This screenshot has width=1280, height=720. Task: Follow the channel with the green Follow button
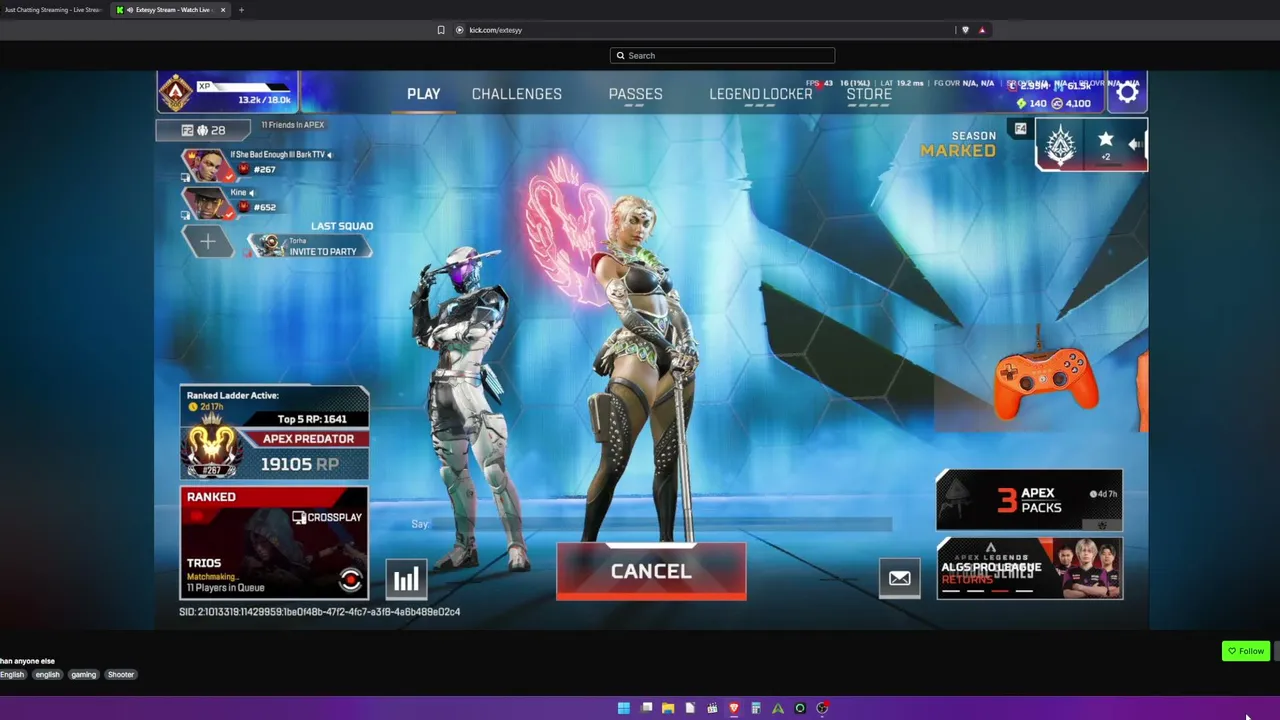point(1246,651)
